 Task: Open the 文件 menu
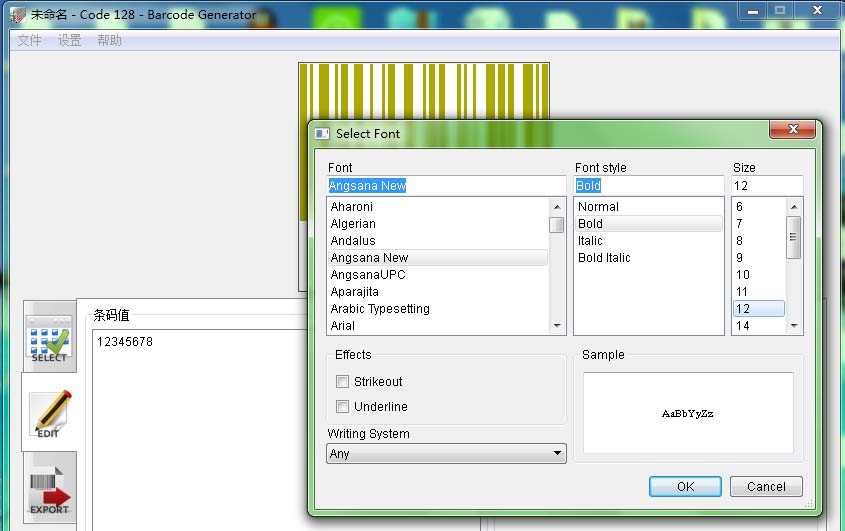(x=29, y=40)
